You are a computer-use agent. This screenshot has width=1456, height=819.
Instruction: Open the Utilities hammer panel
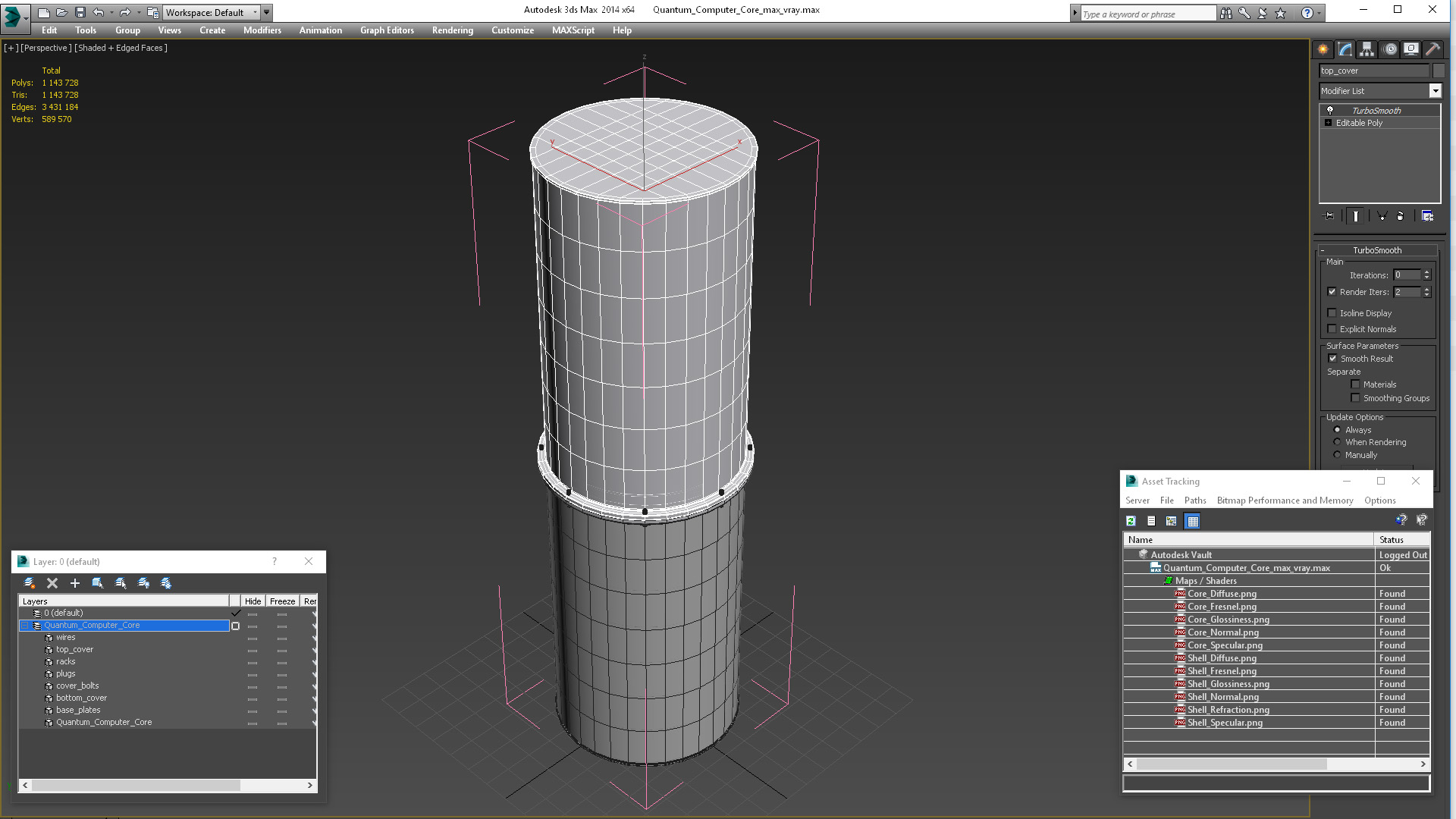1432,49
